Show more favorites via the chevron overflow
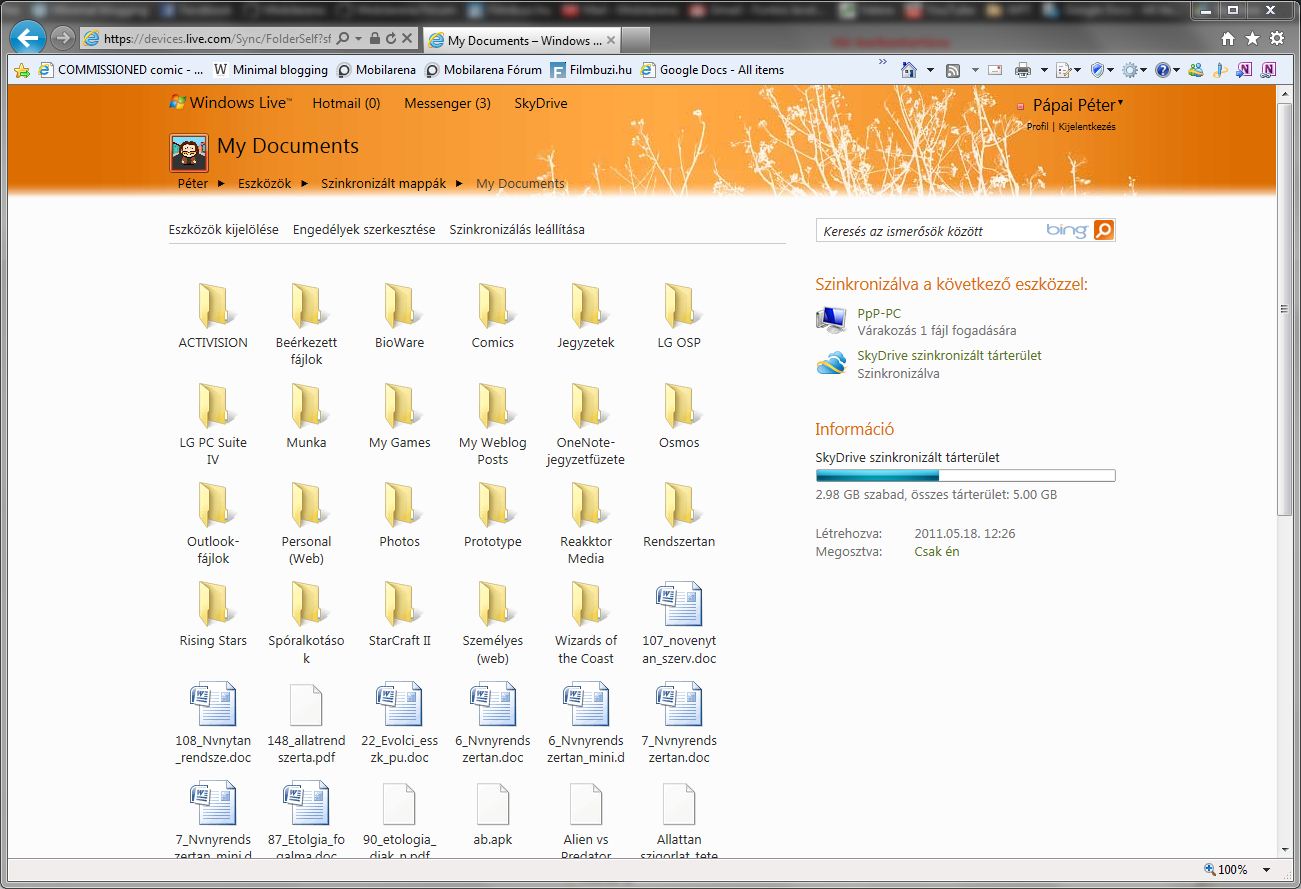The width and height of the screenshot is (1301, 889). (x=883, y=63)
